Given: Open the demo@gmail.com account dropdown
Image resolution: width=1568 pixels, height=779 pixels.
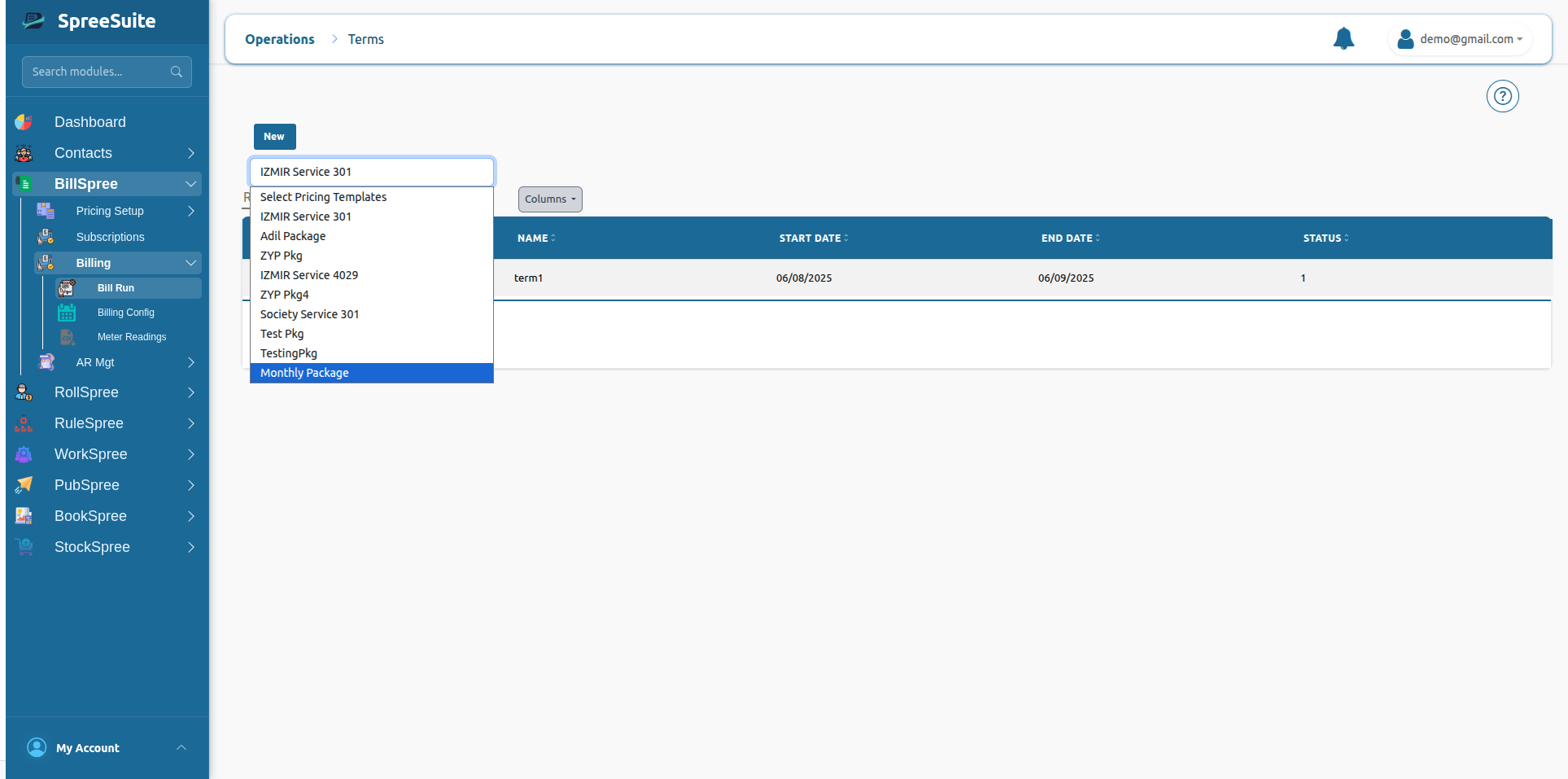Looking at the screenshot, I should 1471,39.
